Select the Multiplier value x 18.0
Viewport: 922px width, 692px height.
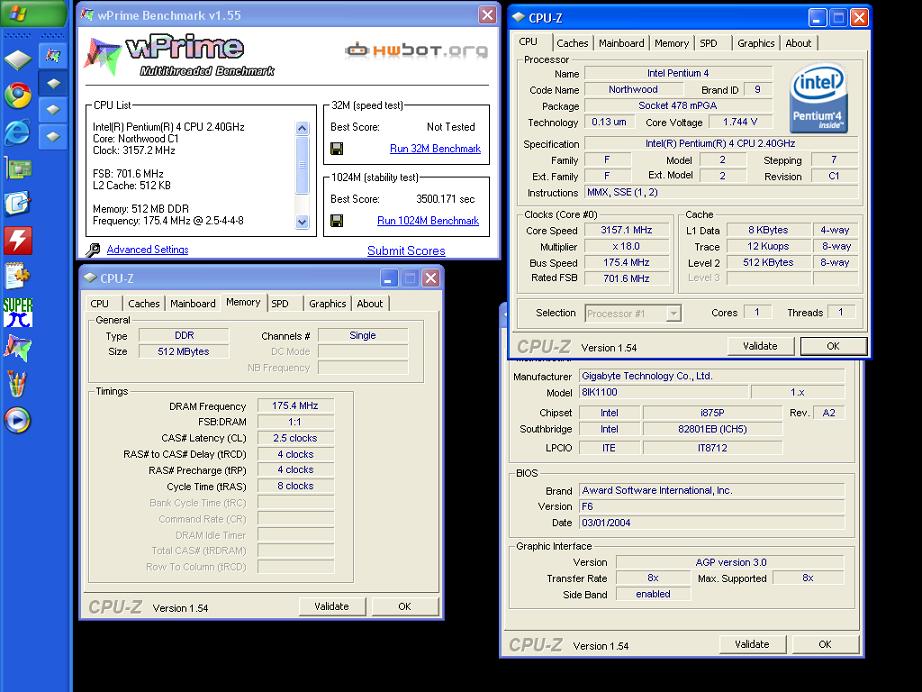coord(626,246)
